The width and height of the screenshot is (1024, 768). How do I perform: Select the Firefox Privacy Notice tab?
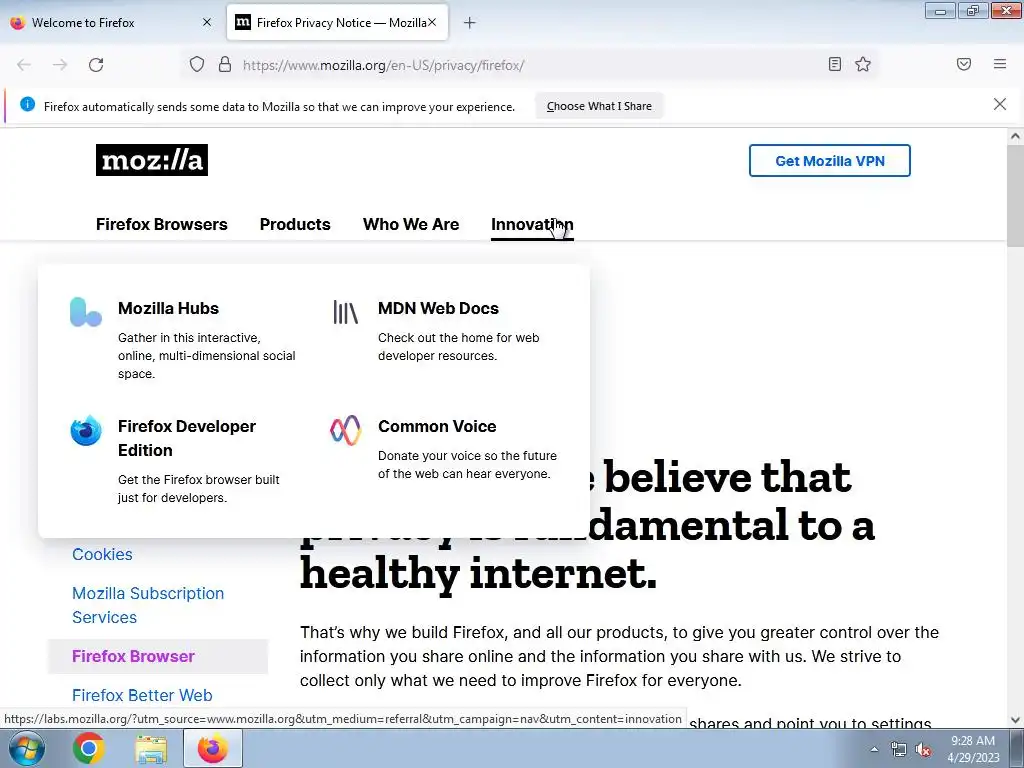[x=337, y=23]
